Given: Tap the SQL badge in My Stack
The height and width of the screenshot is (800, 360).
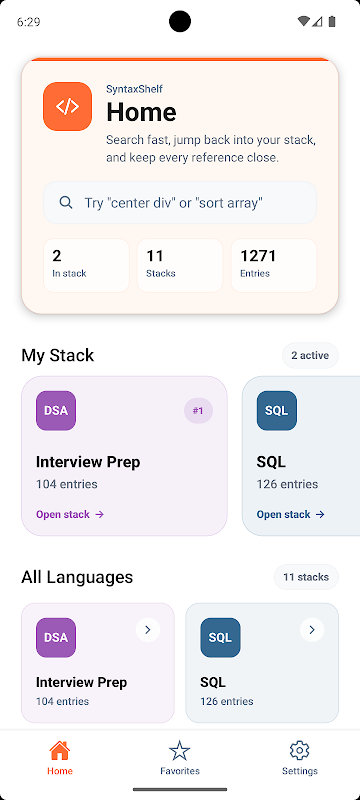Looking at the screenshot, I should click(x=276, y=410).
